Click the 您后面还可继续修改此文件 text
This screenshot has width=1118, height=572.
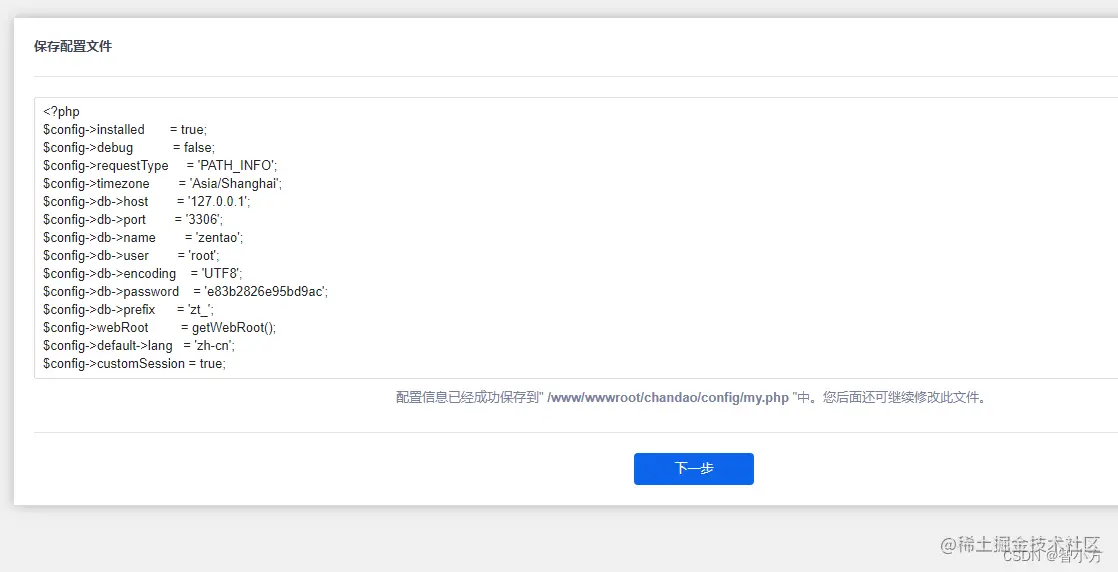[x=900, y=397]
